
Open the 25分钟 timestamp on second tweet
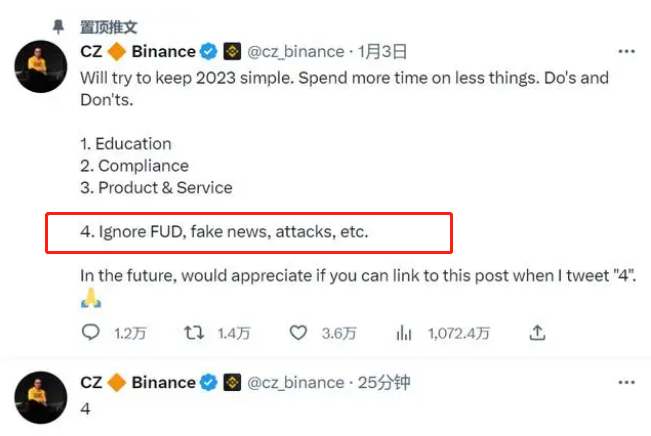coord(384,382)
